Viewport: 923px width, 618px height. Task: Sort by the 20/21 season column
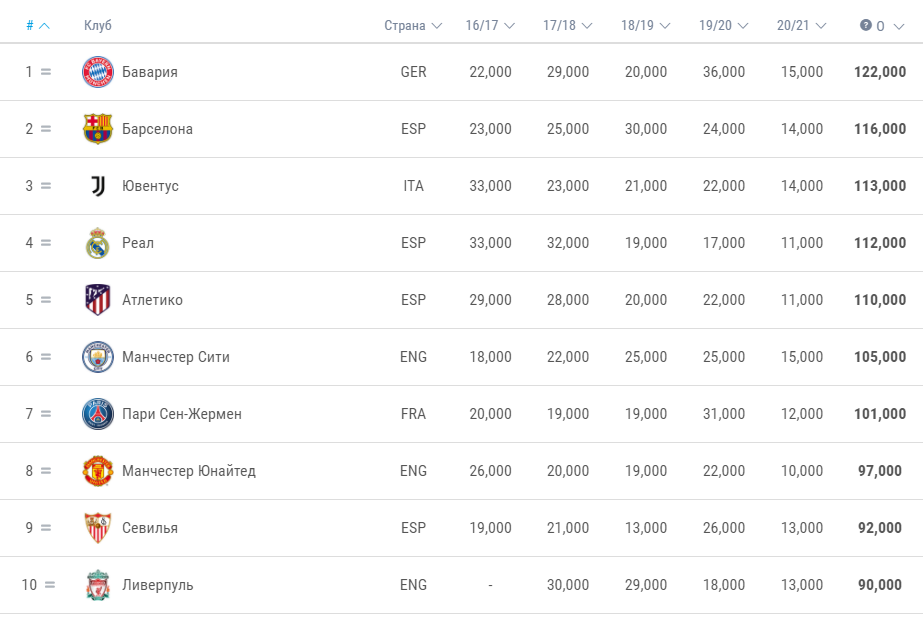[801, 25]
